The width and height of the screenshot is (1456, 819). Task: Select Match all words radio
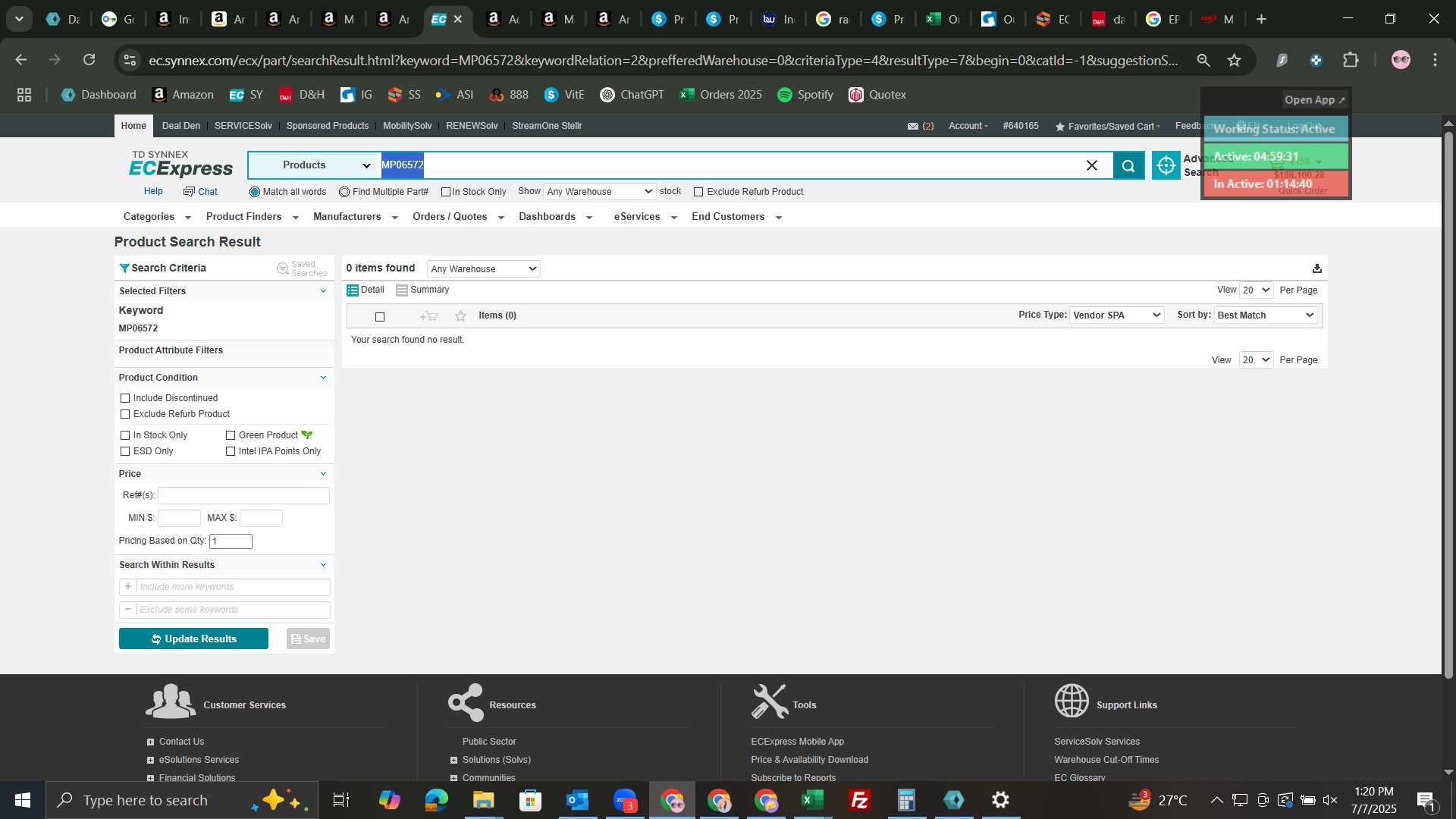coord(255,192)
